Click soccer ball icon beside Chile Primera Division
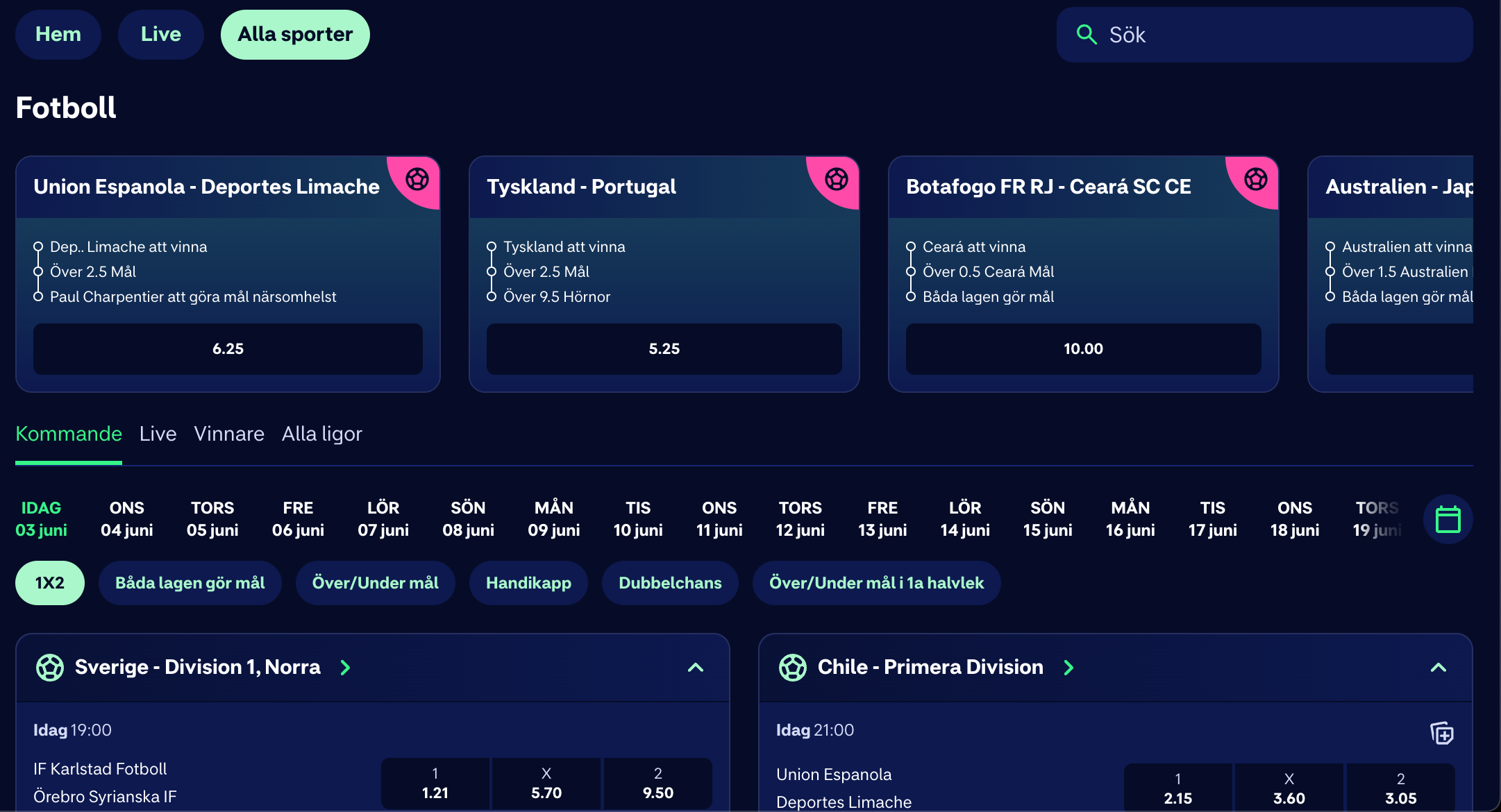The width and height of the screenshot is (1501, 812). 793,668
